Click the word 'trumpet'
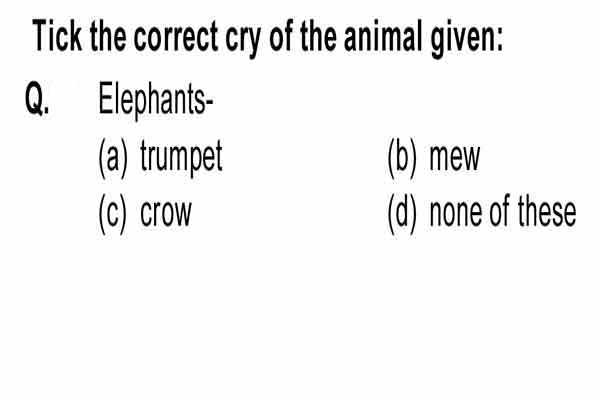The width and height of the screenshot is (600, 400). tap(181, 158)
